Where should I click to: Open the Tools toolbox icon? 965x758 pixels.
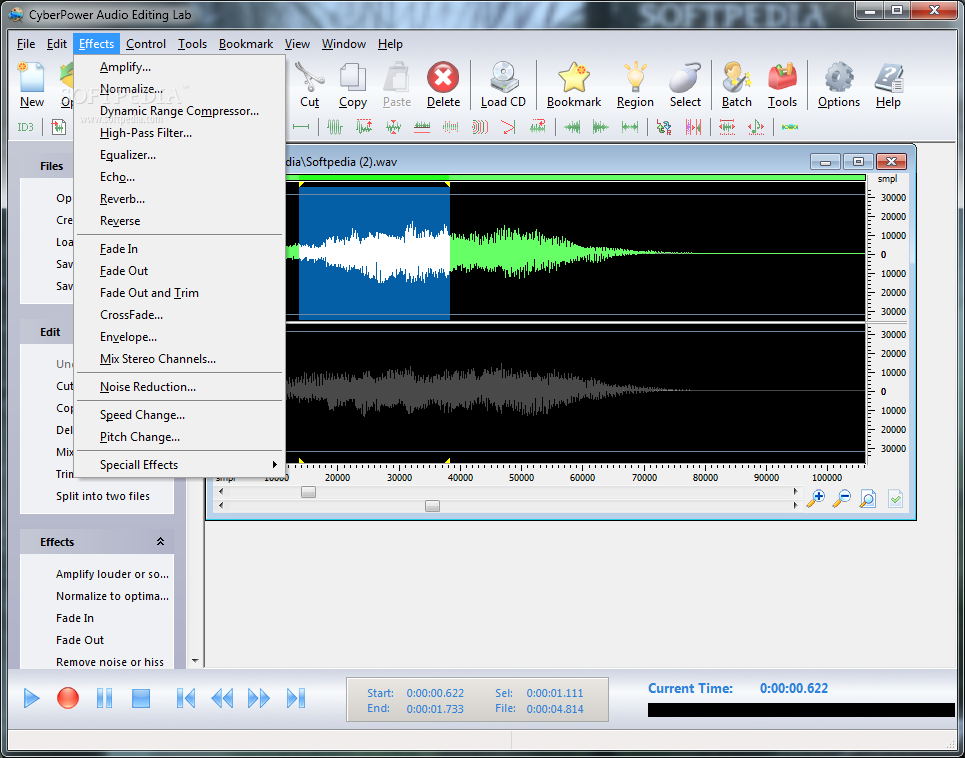(782, 85)
